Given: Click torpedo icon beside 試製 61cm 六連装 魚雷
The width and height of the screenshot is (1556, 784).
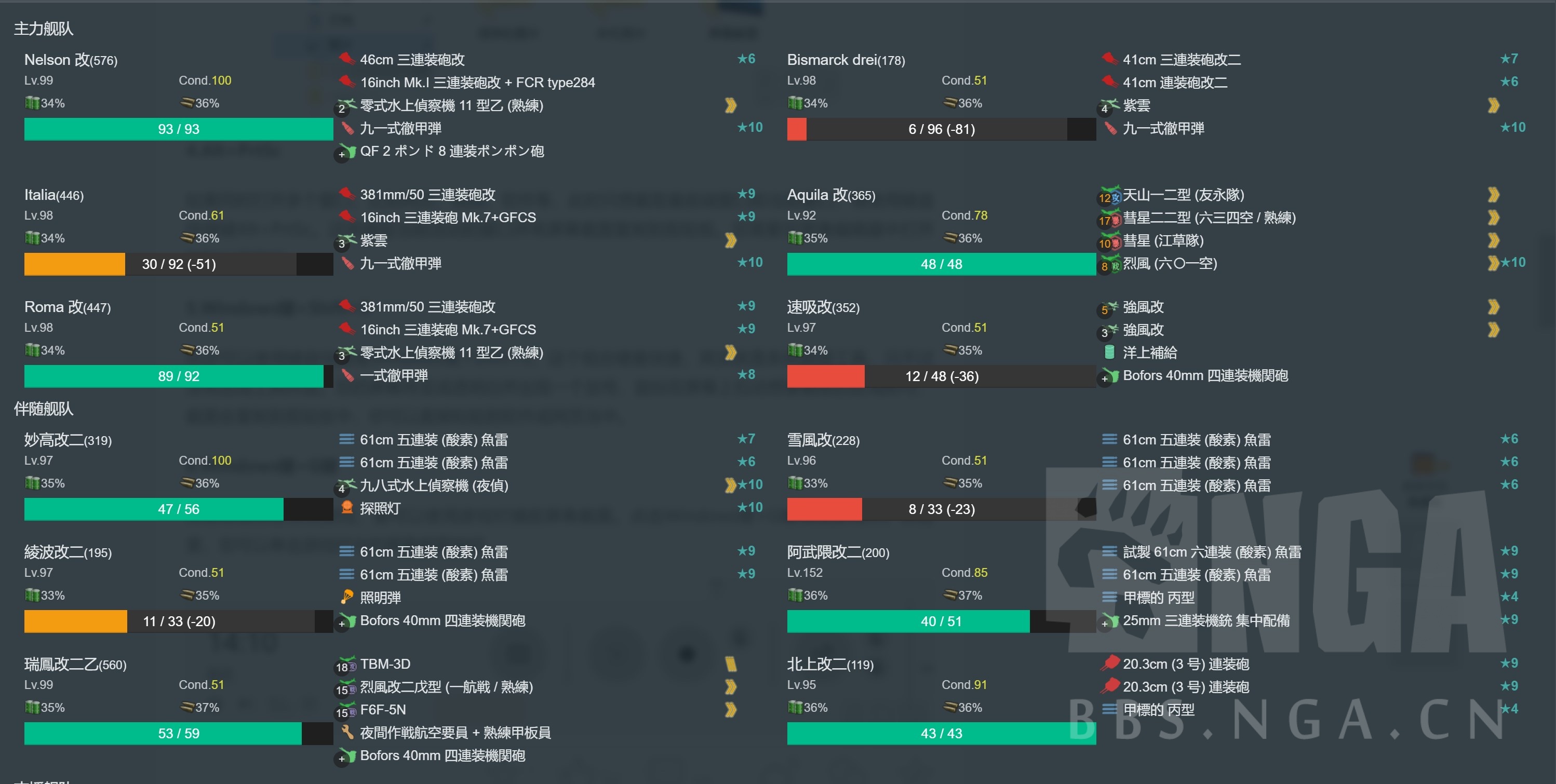Looking at the screenshot, I should point(1109,551).
